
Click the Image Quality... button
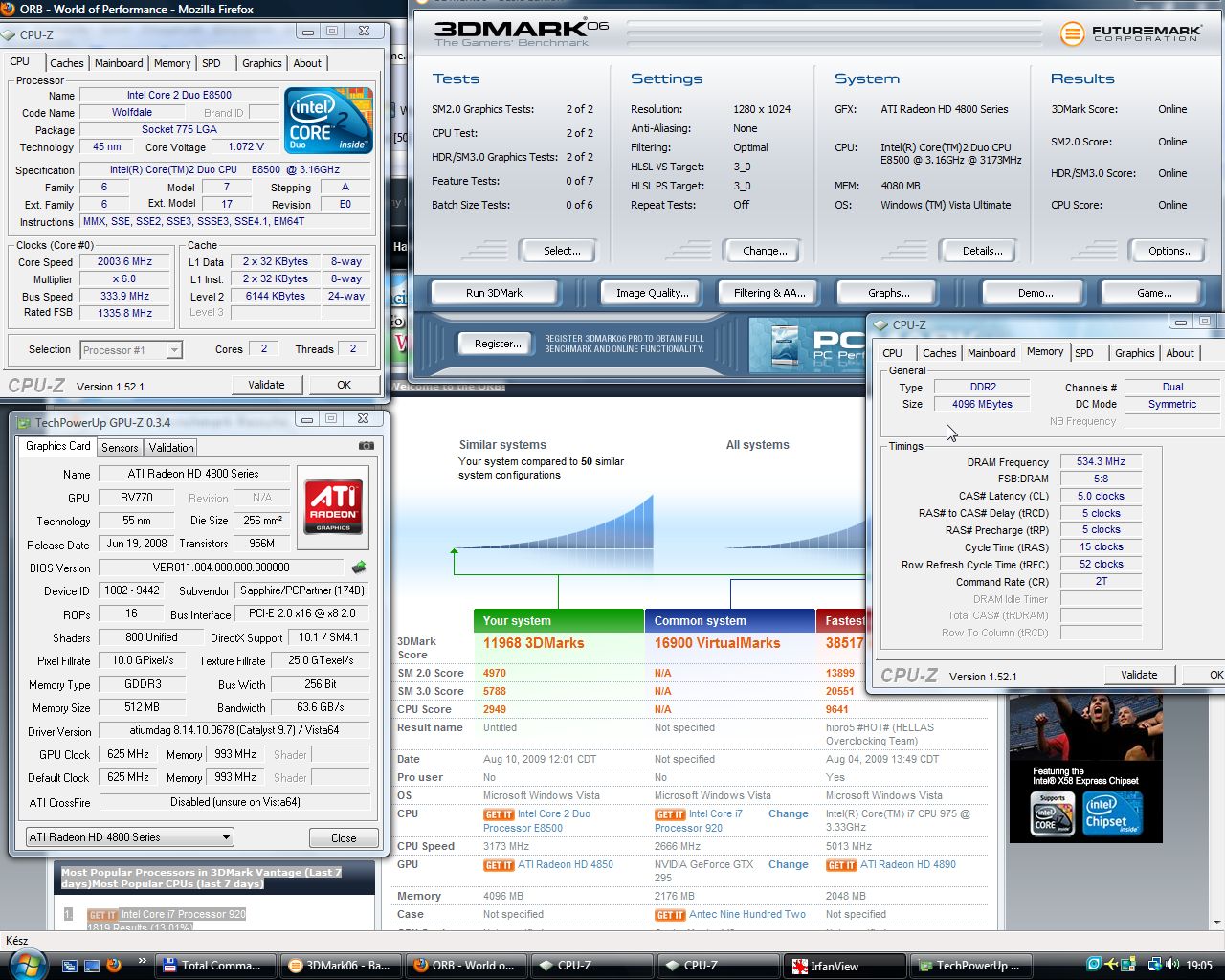652,293
